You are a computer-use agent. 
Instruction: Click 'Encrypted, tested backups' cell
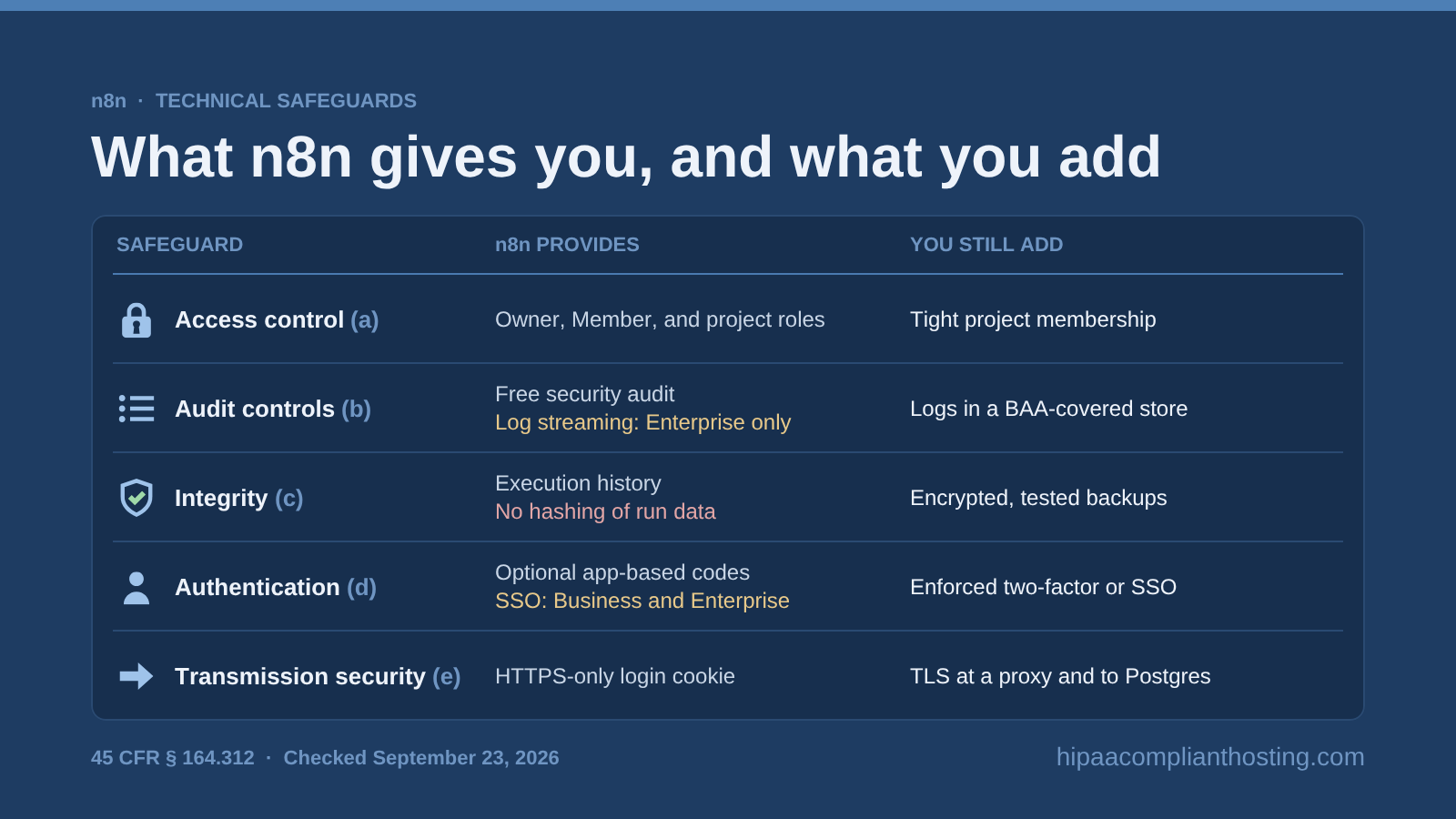[1038, 498]
